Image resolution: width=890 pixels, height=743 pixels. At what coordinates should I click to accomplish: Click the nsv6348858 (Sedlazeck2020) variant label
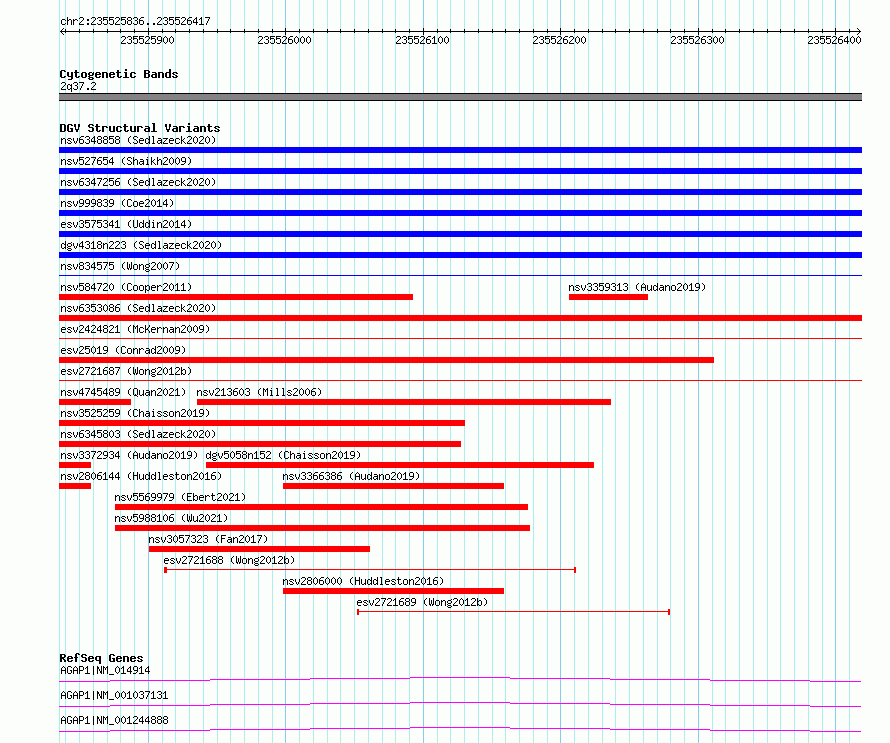pyautogui.click(x=138, y=140)
